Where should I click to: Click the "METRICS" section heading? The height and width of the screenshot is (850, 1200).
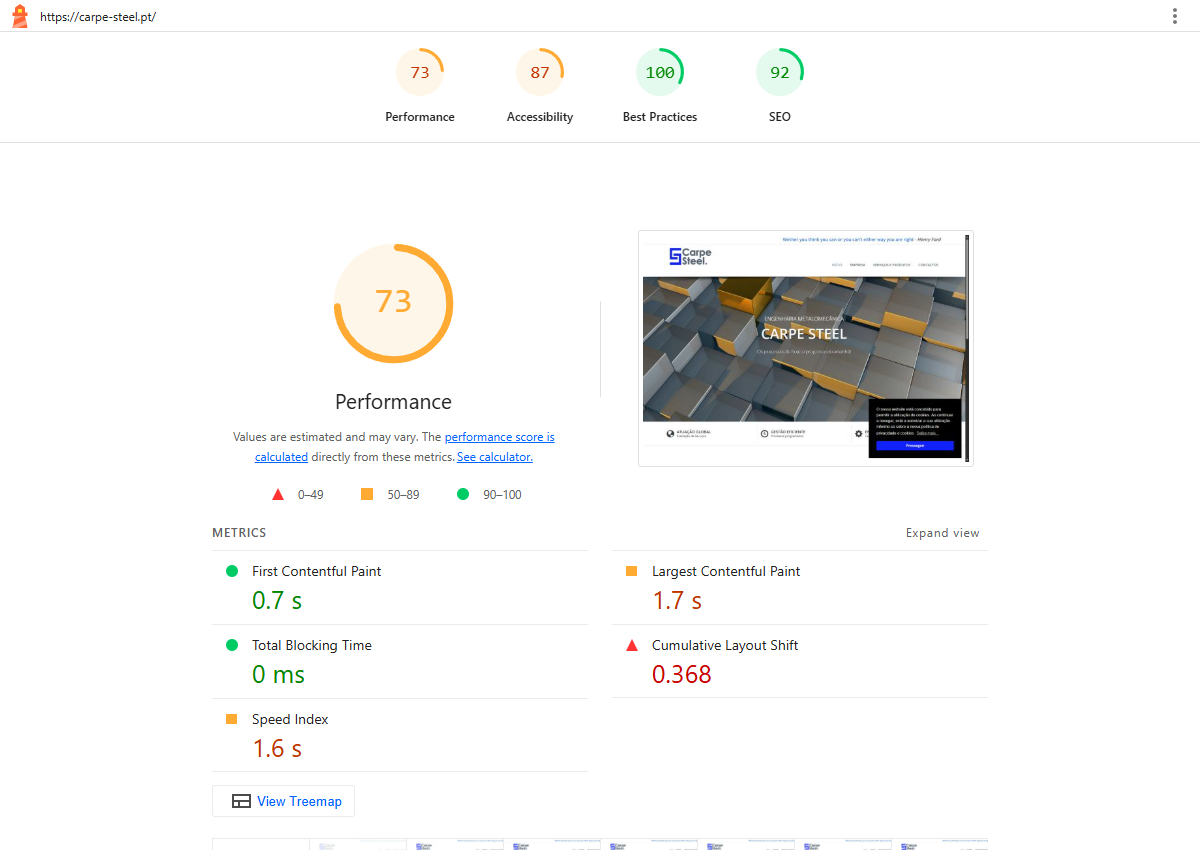pos(239,533)
